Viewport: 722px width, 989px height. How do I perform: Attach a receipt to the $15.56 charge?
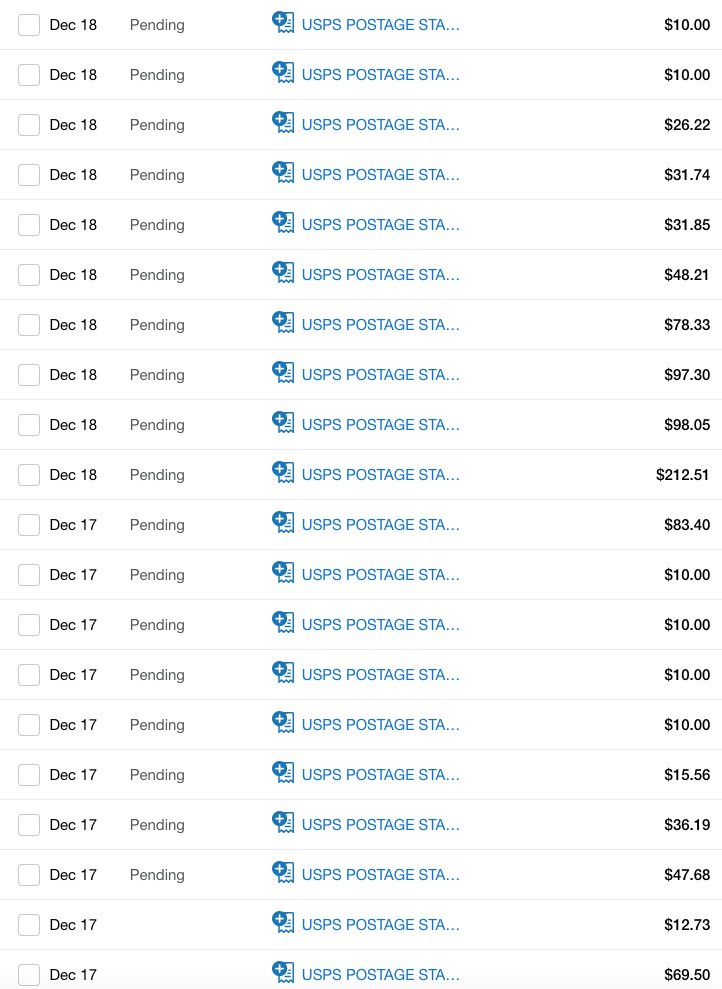283,772
